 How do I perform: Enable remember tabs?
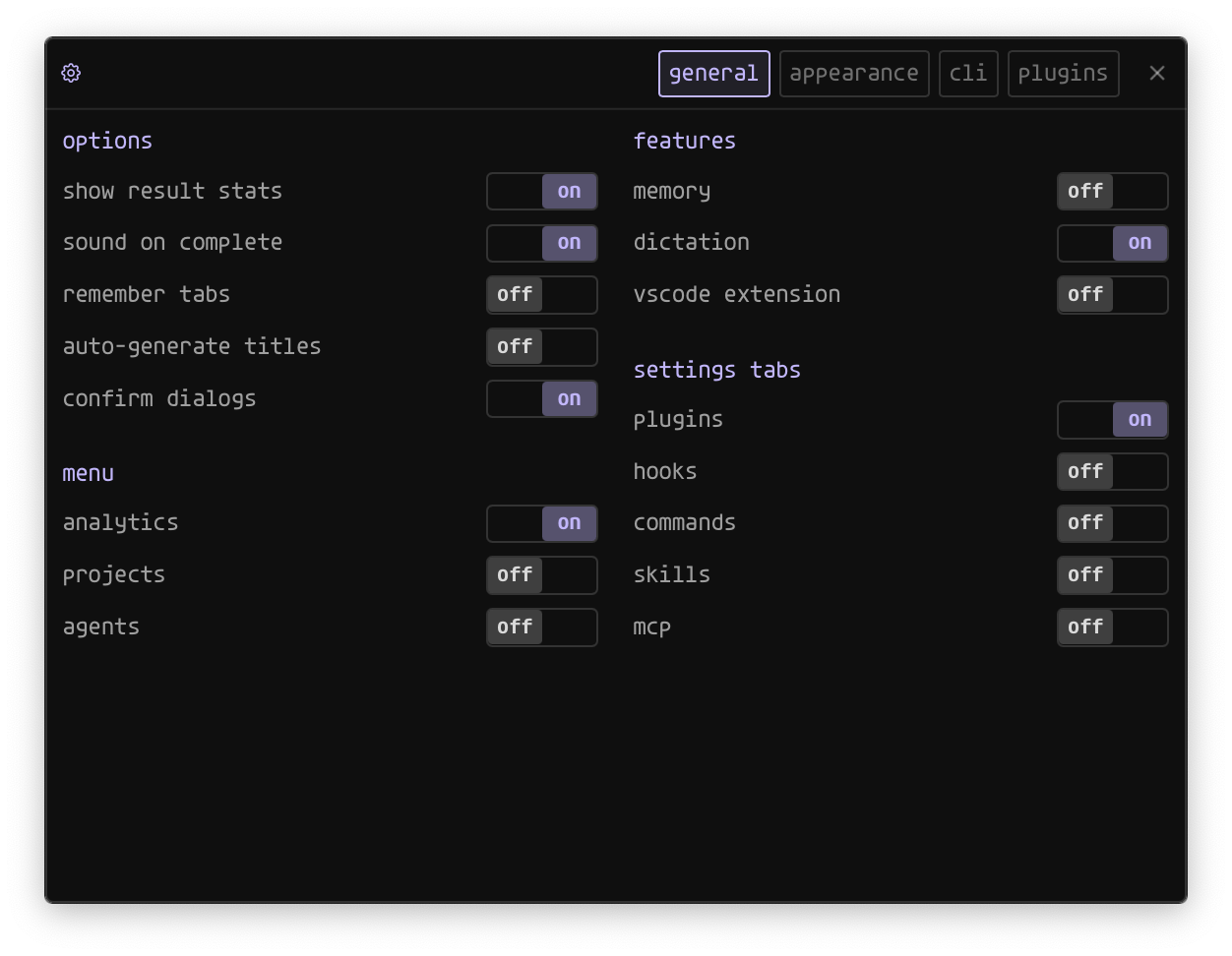click(x=541, y=294)
